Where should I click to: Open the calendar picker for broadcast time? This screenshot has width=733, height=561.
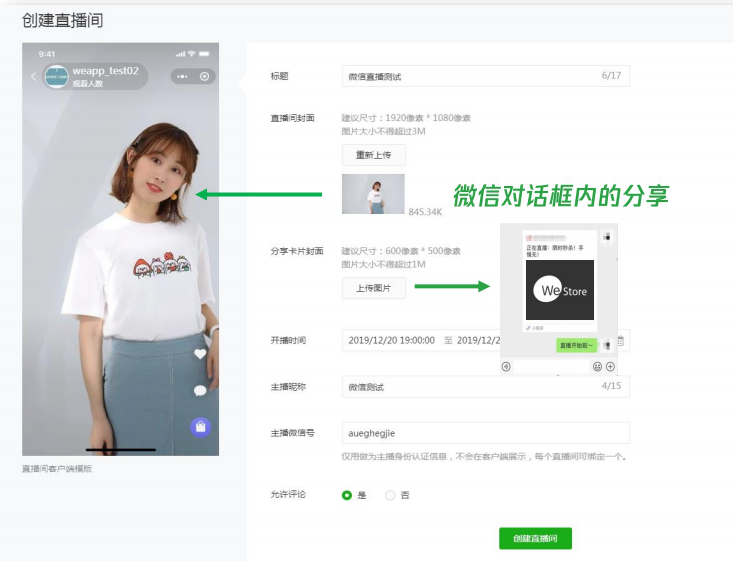point(621,341)
